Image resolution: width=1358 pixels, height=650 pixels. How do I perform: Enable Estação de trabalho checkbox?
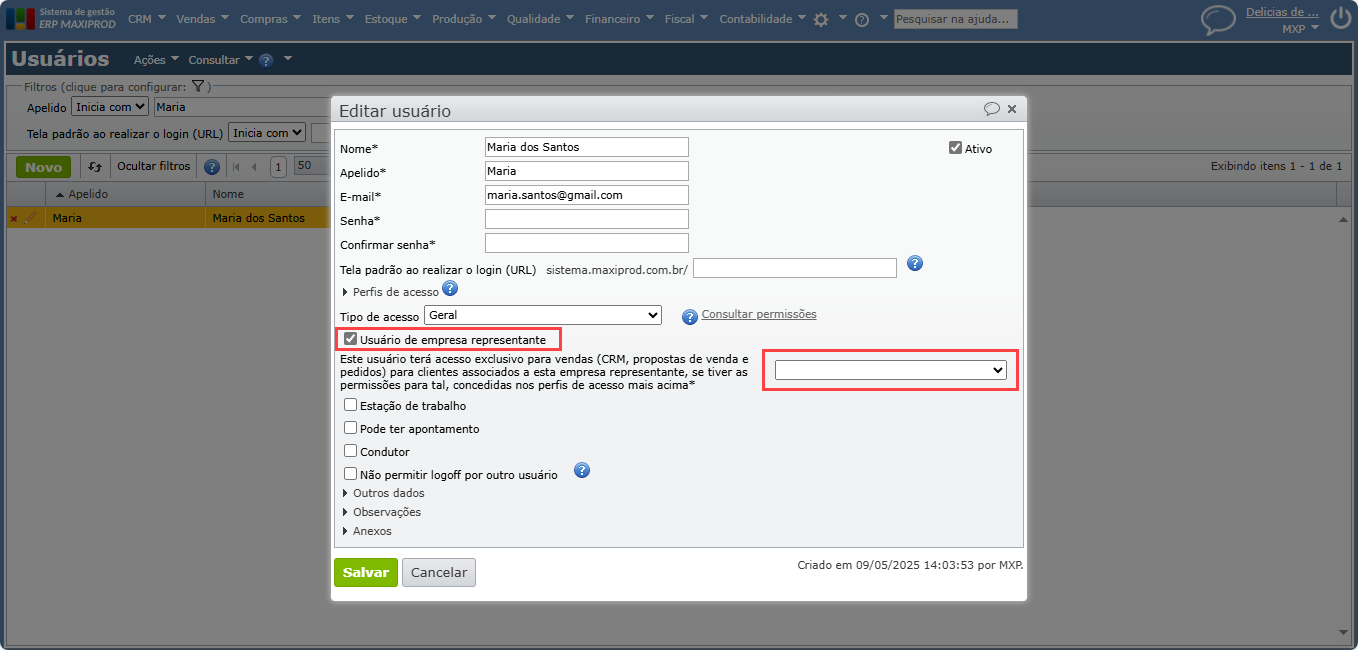click(350, 405)
